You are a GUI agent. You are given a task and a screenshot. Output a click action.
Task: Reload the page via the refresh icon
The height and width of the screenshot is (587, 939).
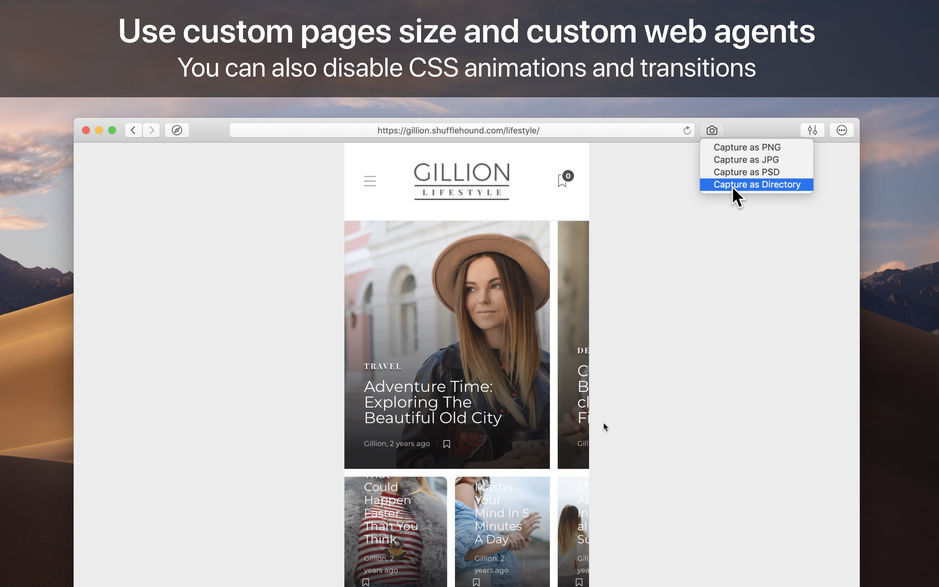687,129
